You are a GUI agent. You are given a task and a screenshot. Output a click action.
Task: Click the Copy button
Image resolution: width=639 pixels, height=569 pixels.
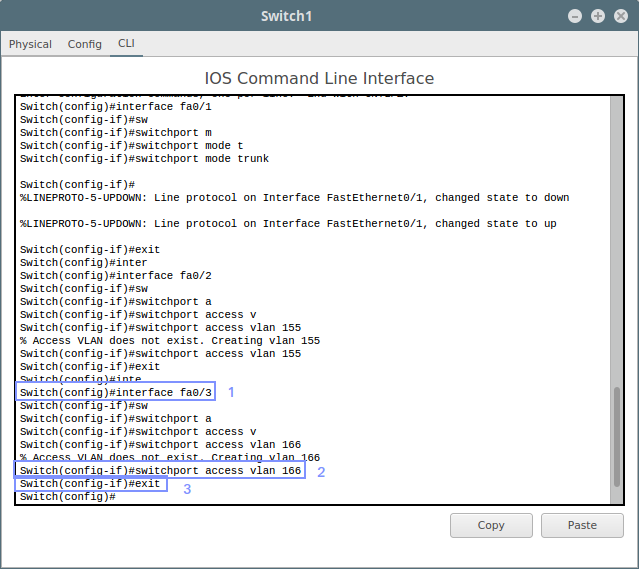pyautogui.click(x=491, y=525)
